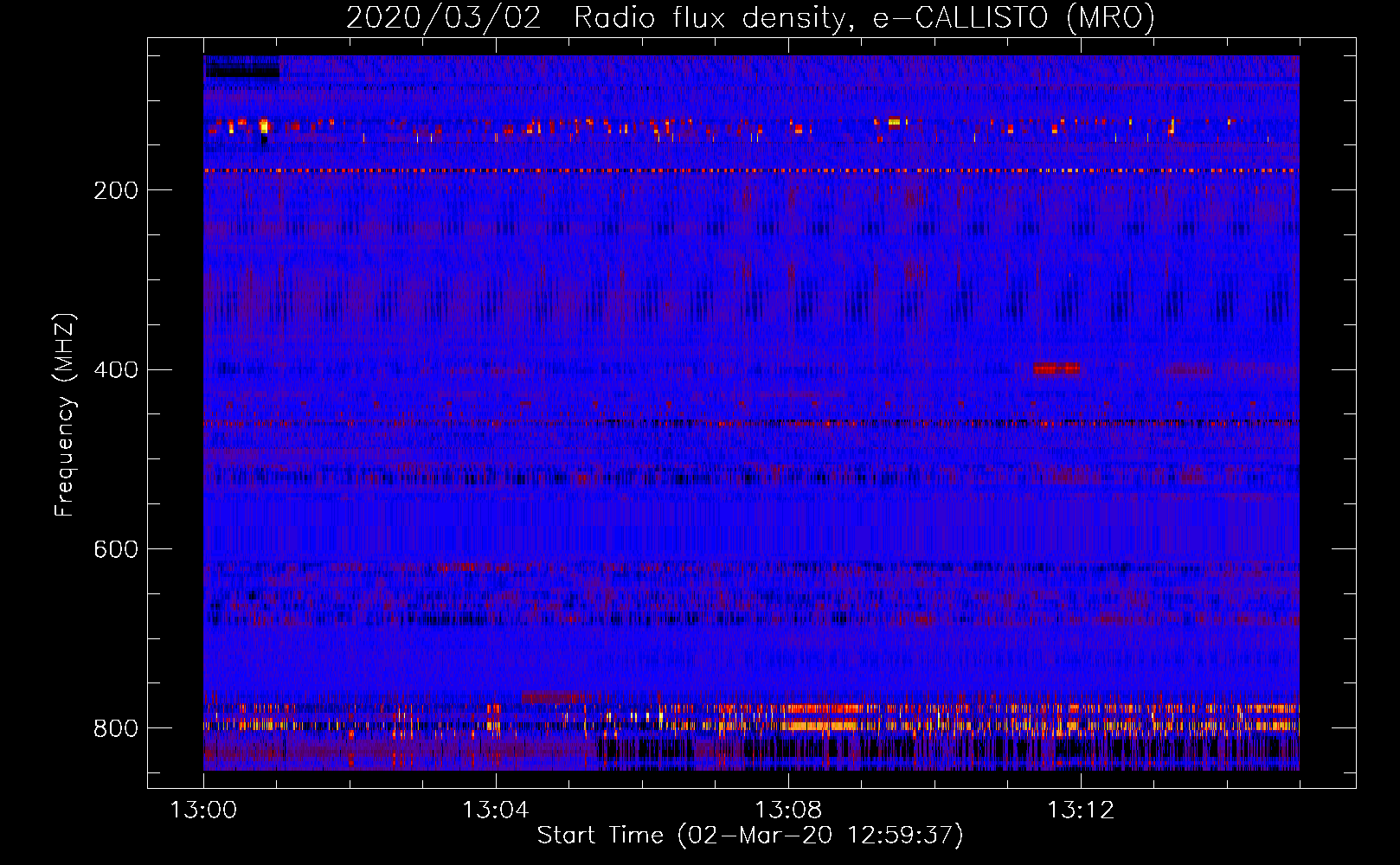This screenshot has height=865, width=1400.
Task: Click the 13:08 time tick label
Action: [x=788, y=810]
